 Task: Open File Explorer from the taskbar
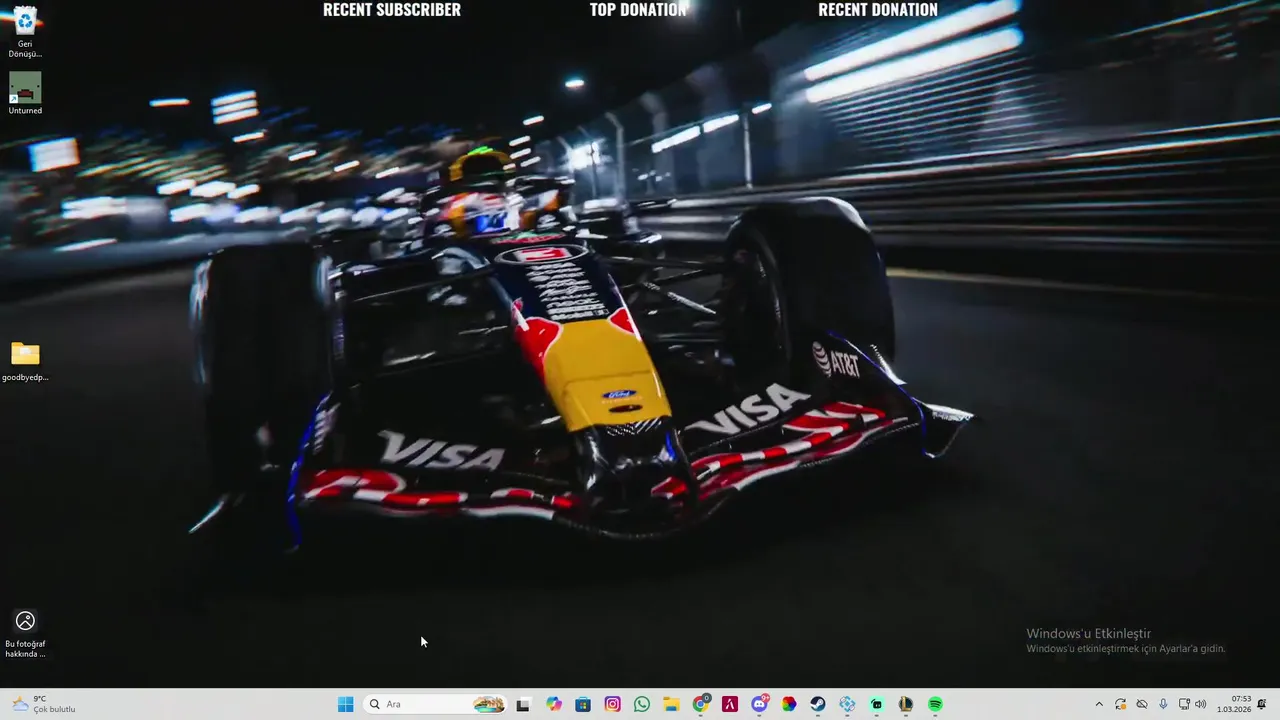tap(671, 704)
